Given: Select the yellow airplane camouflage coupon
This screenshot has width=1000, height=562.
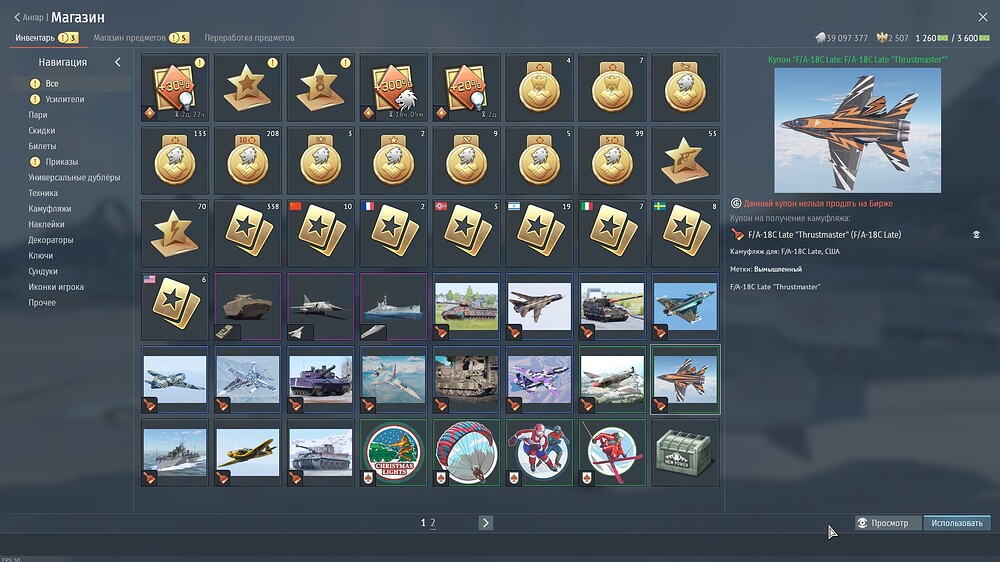Looking at the screenshot, I should [247, 453].
